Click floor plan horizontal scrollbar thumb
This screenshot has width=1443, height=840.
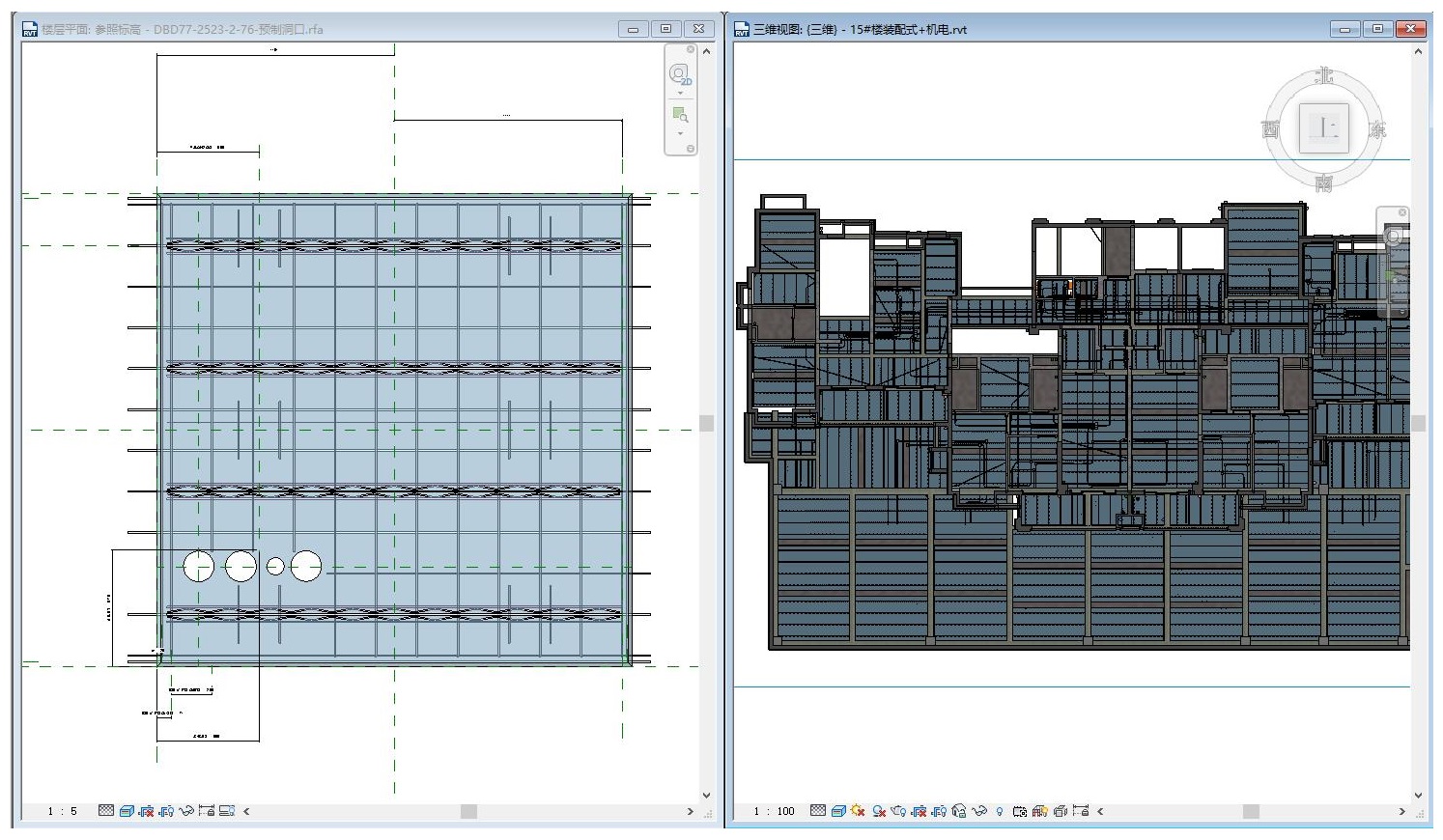468,811
